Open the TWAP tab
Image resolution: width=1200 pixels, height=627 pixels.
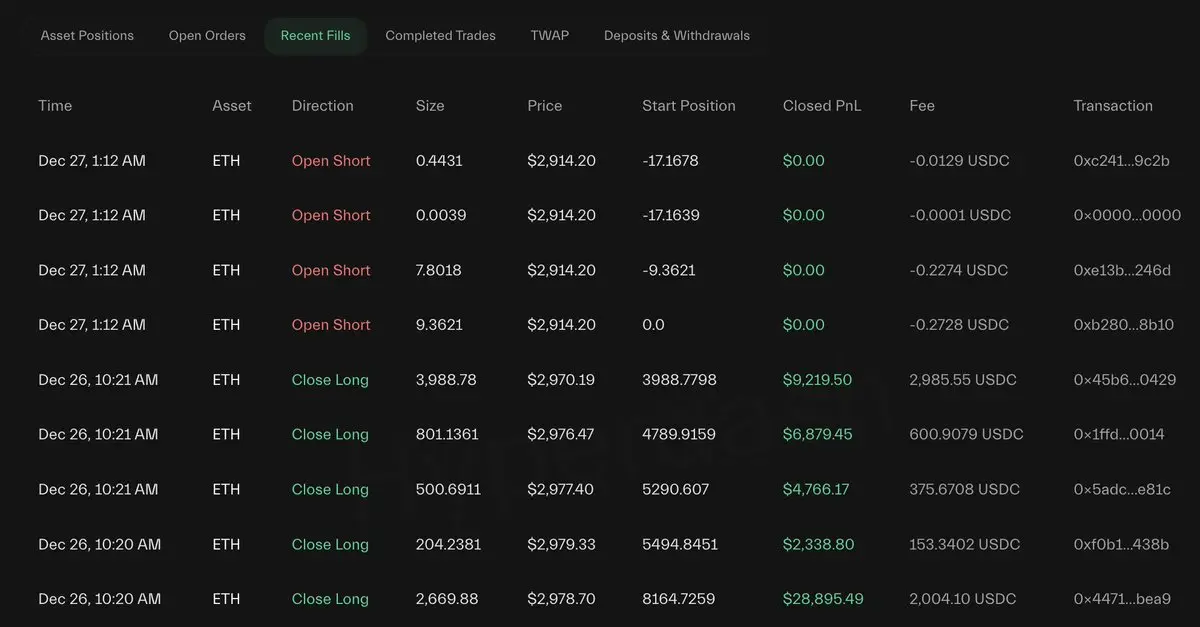[550, 36]
